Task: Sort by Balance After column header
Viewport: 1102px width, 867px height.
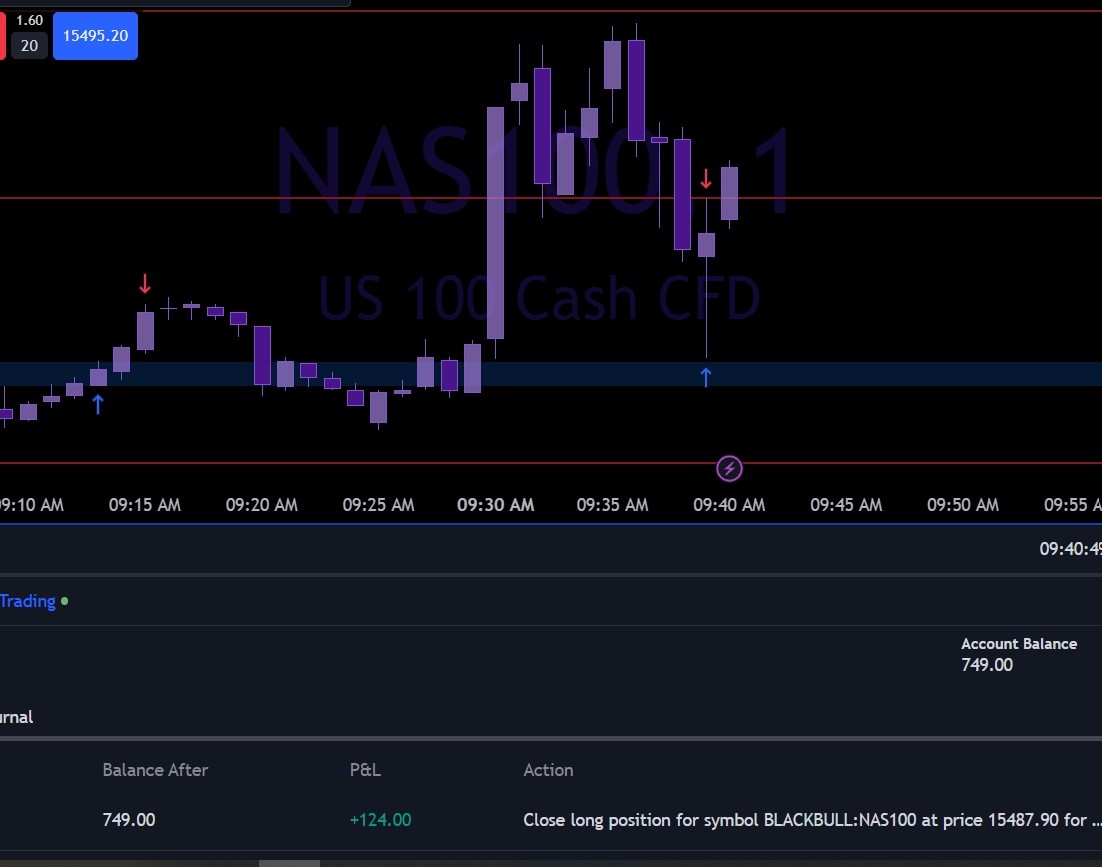Action: pyautogui.click(x=155, y=770)
